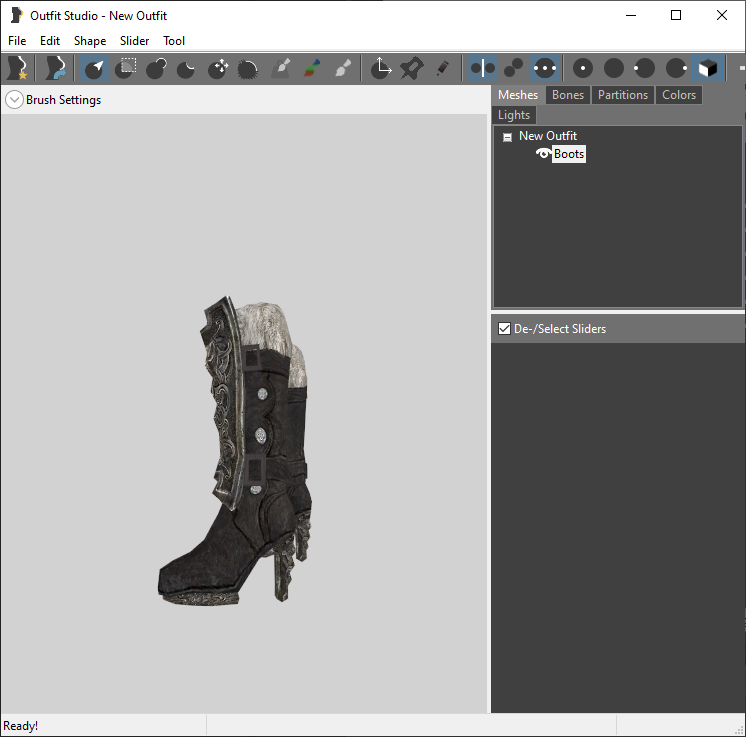Image resolution: width=746 pixels, height=737 pixels.
Task: Toggle visibility eye of the Boots mesh
Action: point(543,154)
